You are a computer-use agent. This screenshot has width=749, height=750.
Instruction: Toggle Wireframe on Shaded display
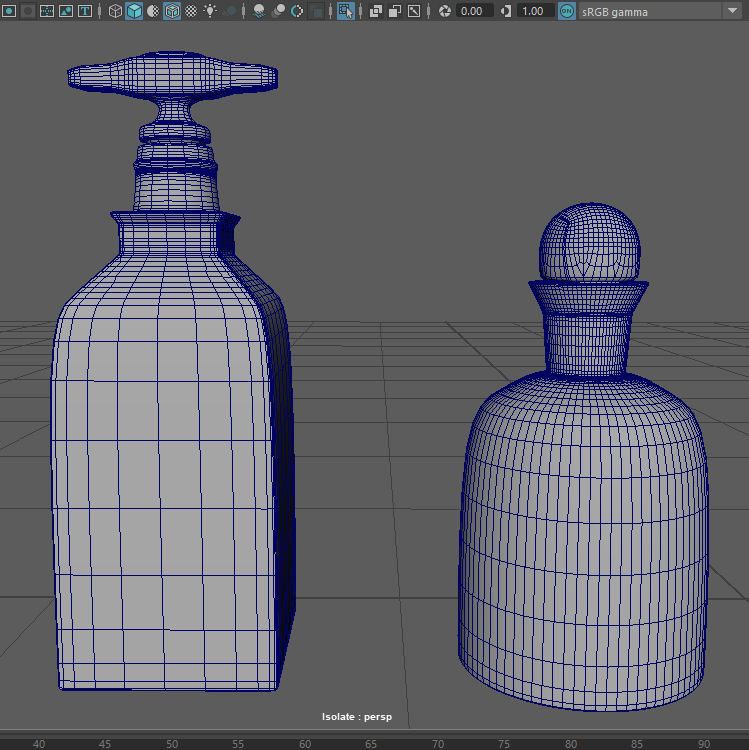[x=172, y=11]
